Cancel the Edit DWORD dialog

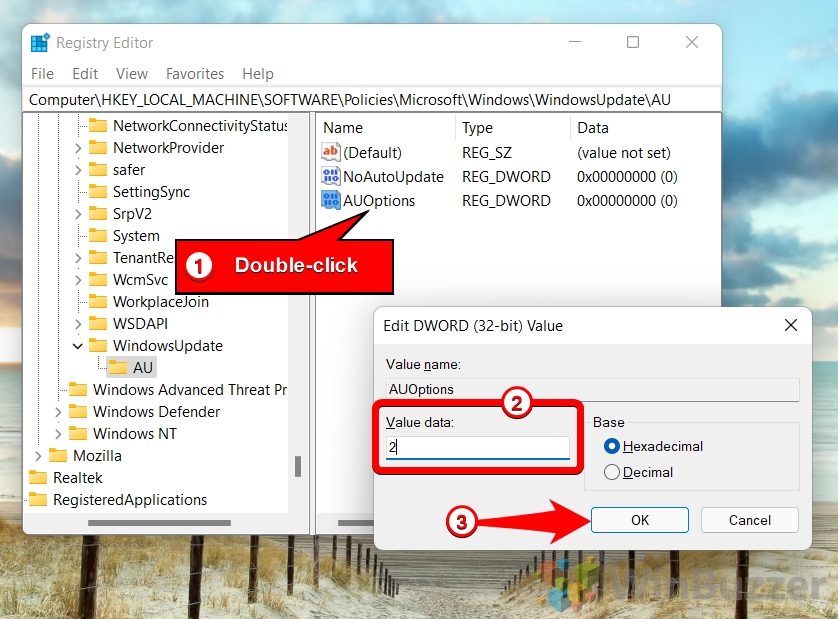pos(749,520)
